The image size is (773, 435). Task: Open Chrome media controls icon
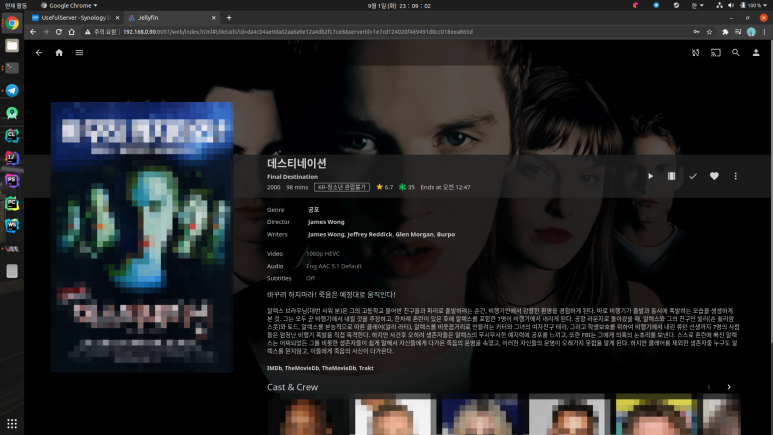point(738,32)
